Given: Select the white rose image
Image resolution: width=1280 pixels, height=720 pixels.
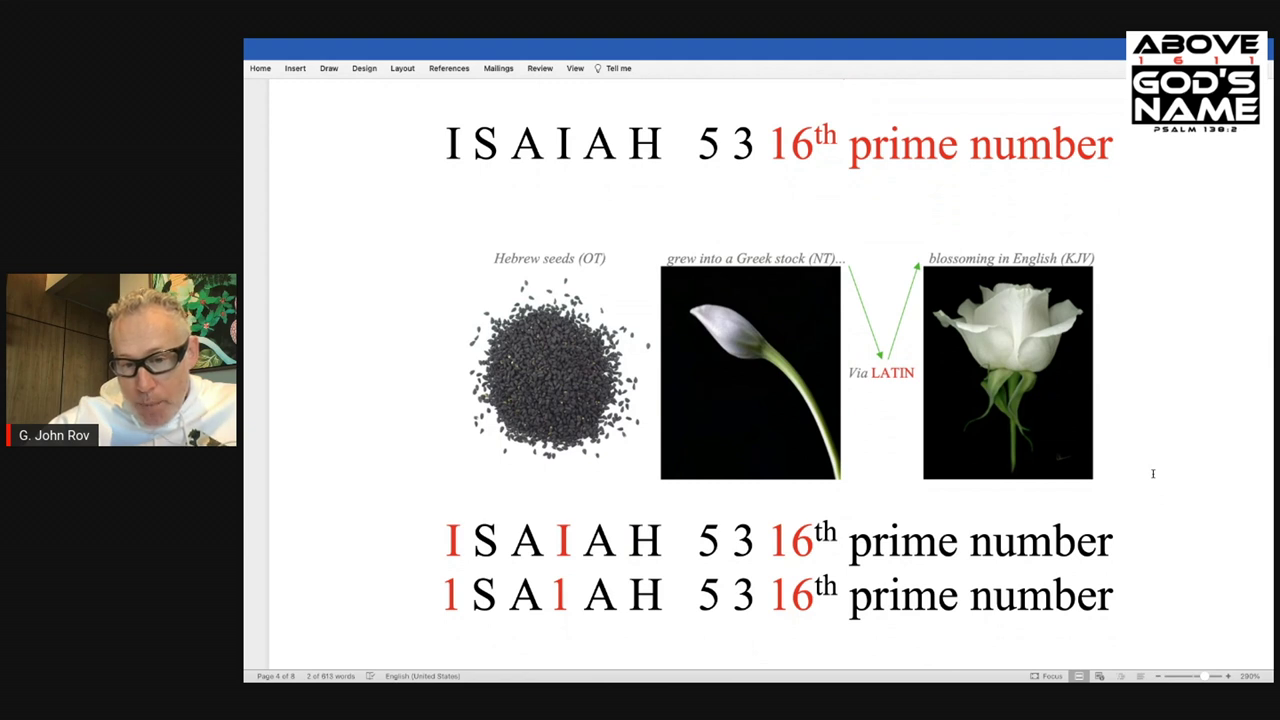Looking at the screenshot, I should click(1007, 372).
